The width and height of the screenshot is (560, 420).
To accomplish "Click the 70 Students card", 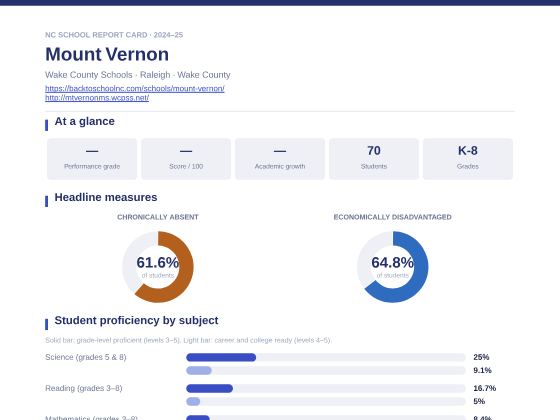I will coord(374,159).
